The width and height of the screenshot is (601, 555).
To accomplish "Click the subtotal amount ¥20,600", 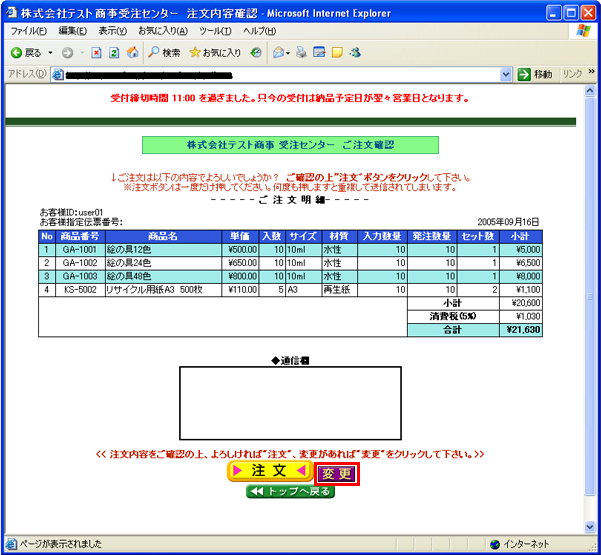I will [526, 303].
